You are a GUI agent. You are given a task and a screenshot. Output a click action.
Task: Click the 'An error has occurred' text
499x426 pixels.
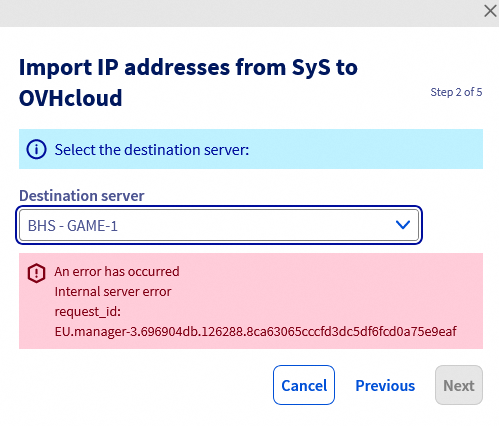(117, 272)
